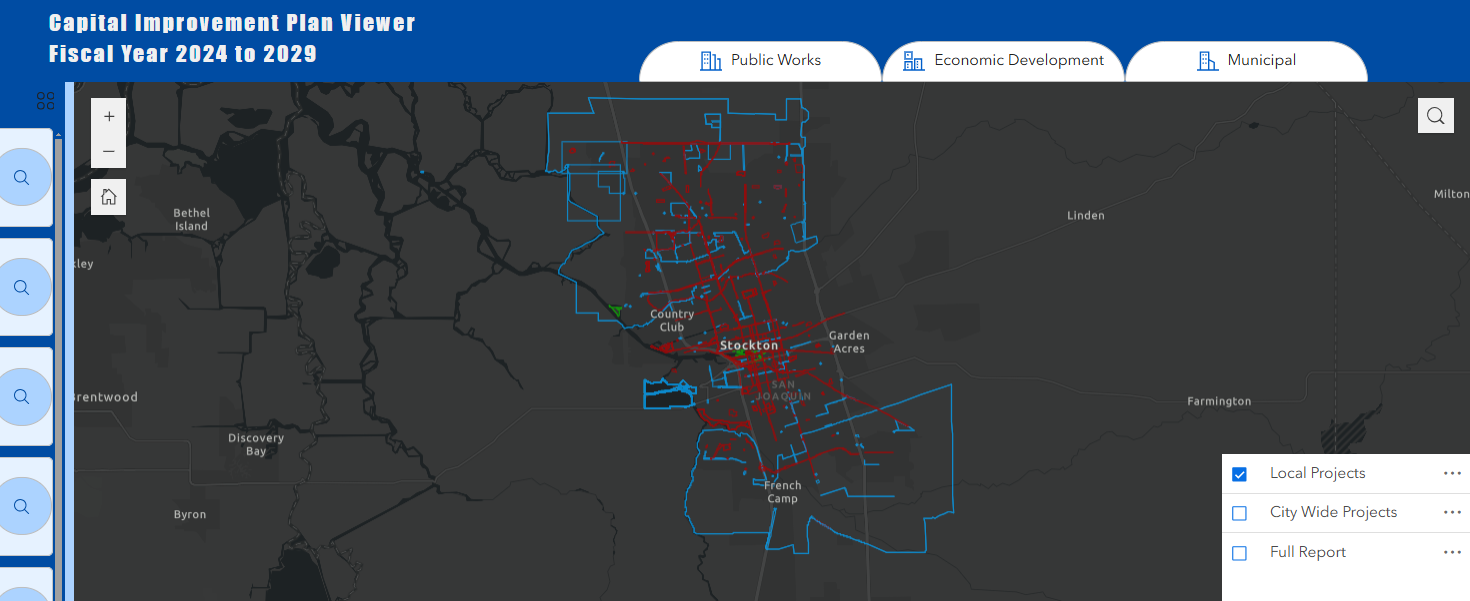Click the Fiscal Year 2024 to 2029 subtitle
Screen dimensions: 1470x601
coord(183,54)
